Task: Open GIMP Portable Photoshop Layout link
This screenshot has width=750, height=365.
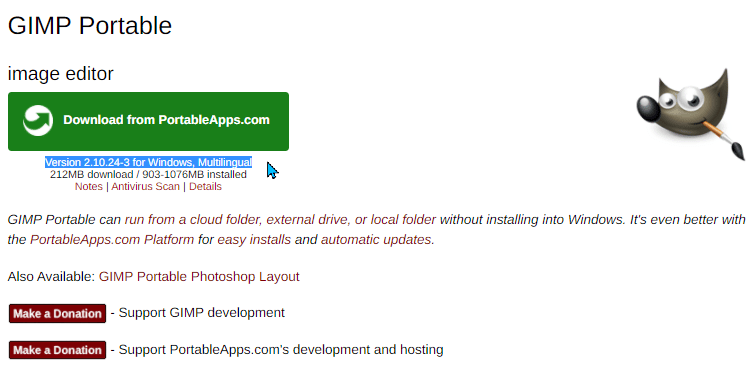Action: coord(199,277)
